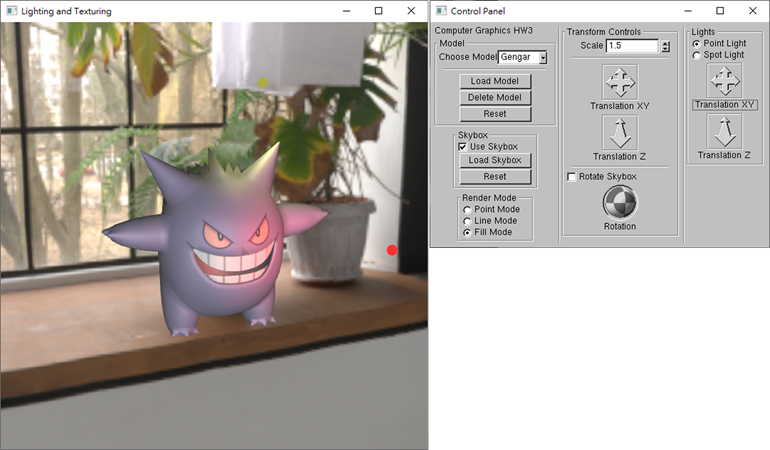Enable the Rotate Skybox checkbox
770x450 pixels.
(572, 177)
